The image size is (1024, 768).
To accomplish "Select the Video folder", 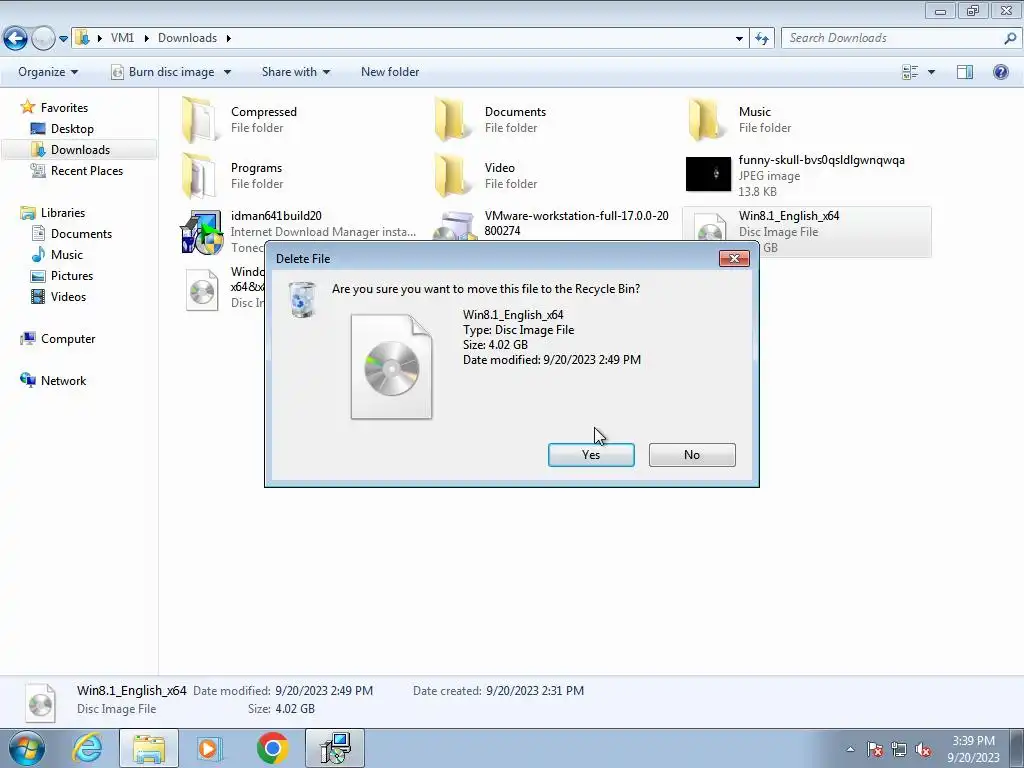I will point(500,176).
